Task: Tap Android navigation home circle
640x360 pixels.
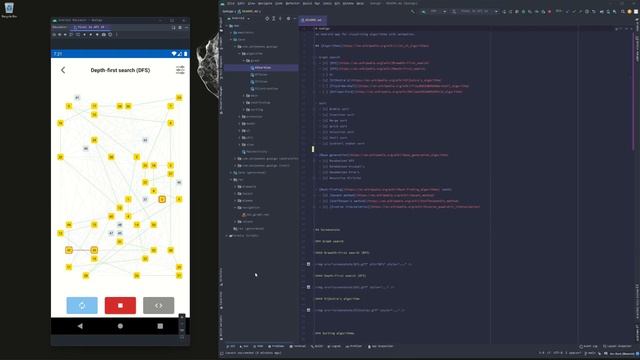Action: [120, 326]
